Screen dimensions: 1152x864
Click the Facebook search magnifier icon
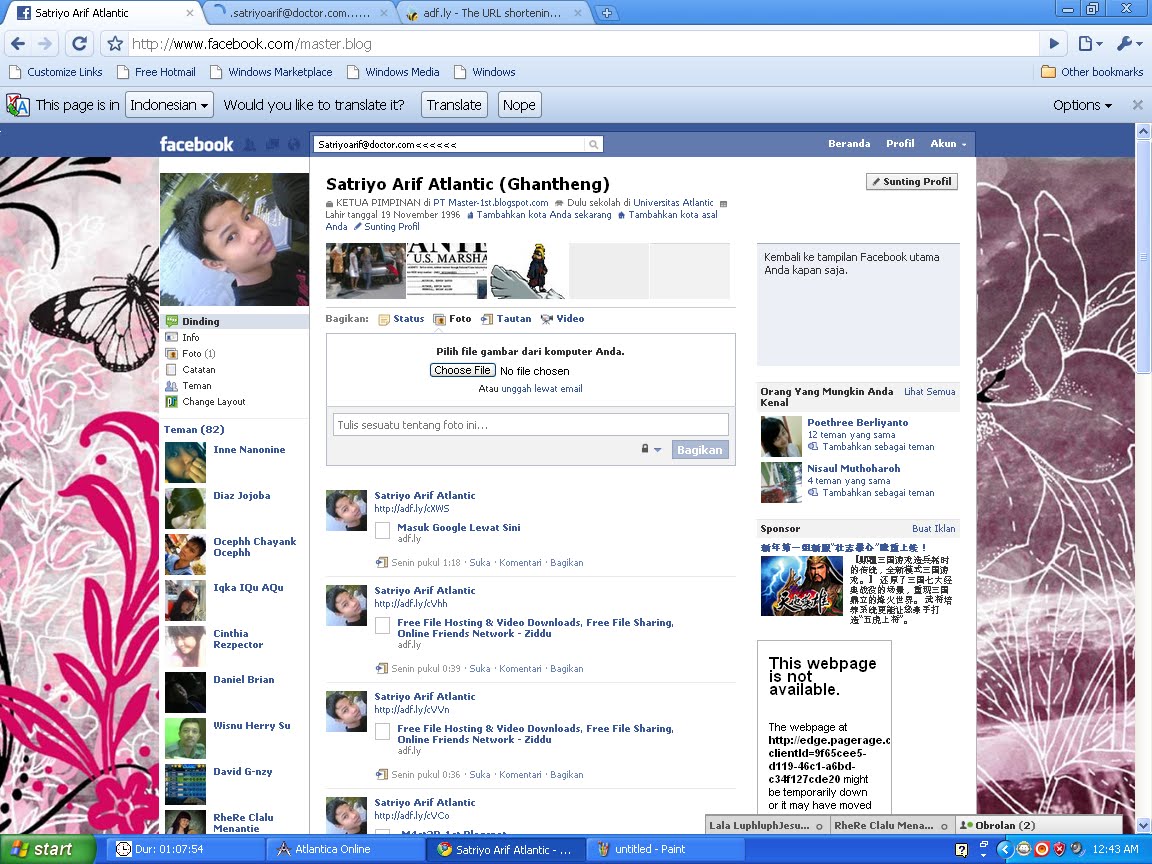point(594,145)
